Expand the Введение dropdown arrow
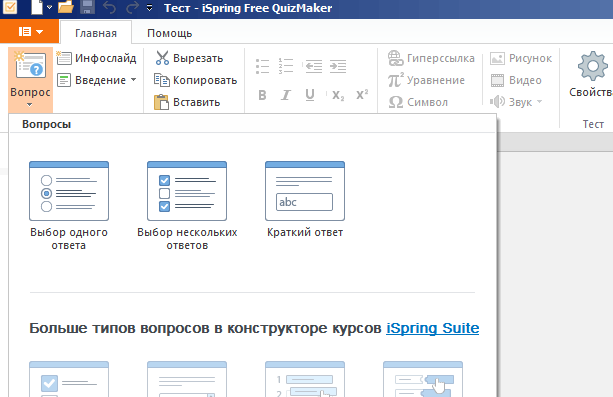Viewport: 613px width, 397px height. coord(133,80)
